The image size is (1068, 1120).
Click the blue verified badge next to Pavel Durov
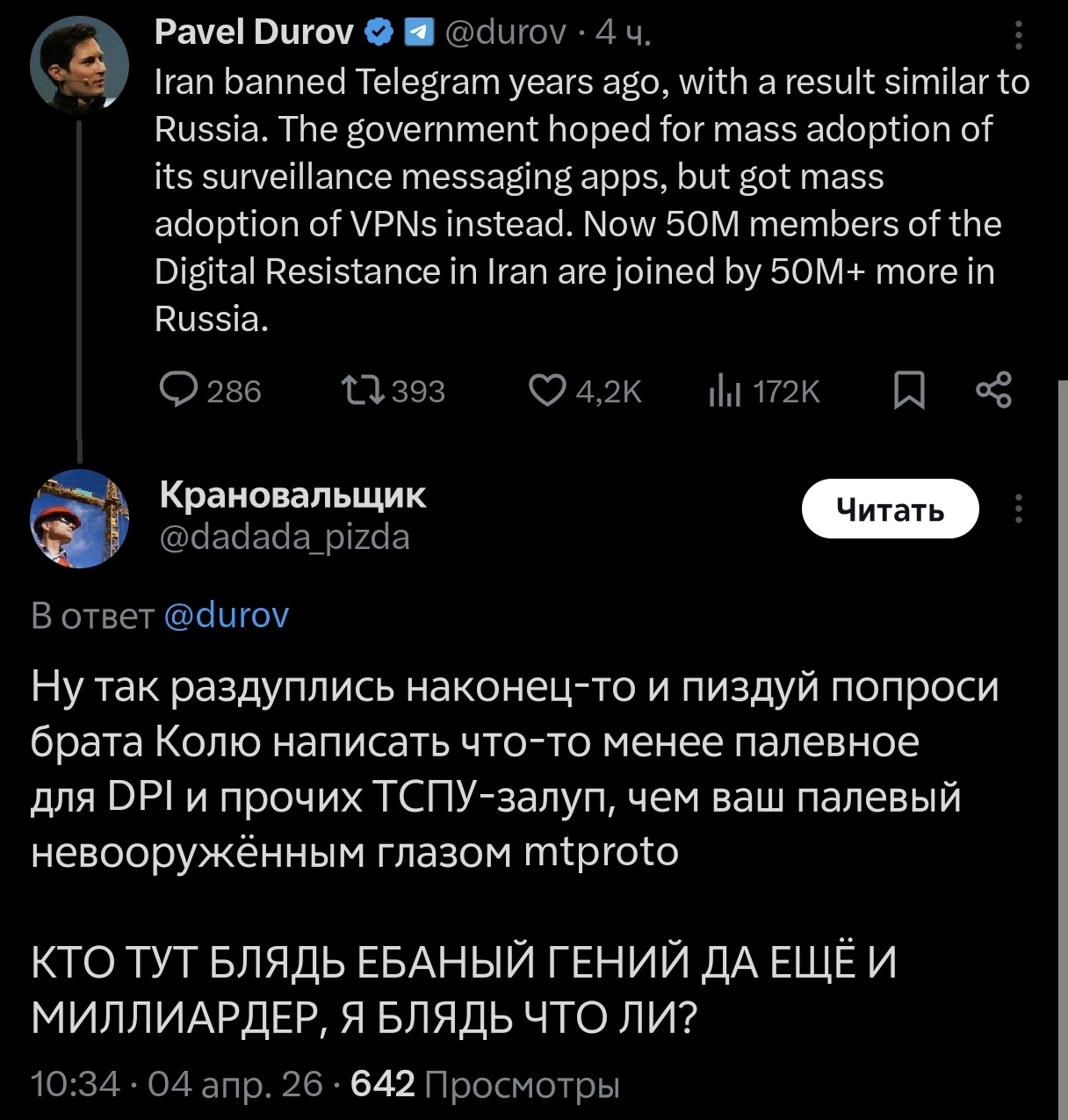pyautogui.click(x=379, y=33)
